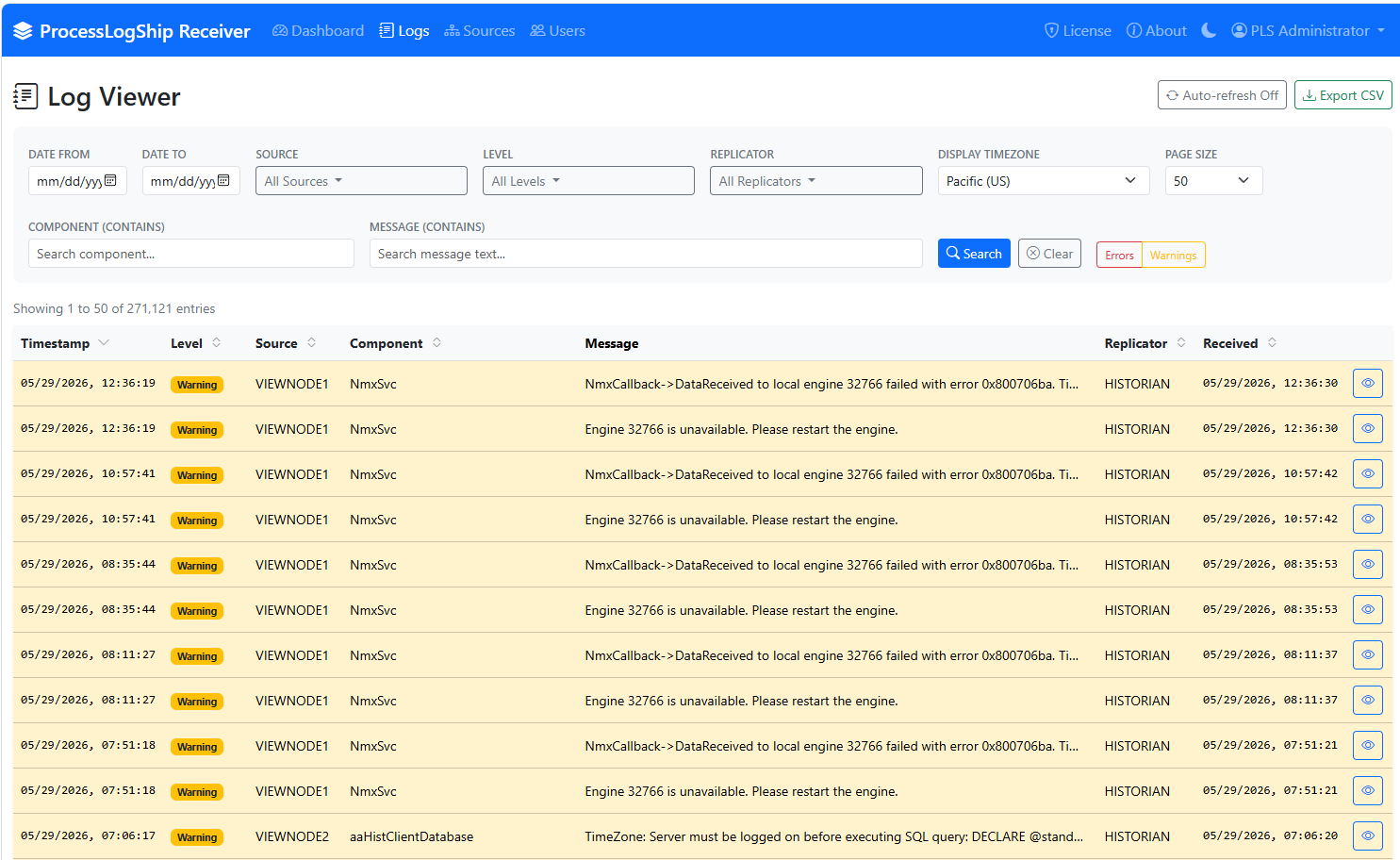The width and height of the screenshot is (1400, 860).
Task: Toggle Auto-refresh Off button
Action: (x=1222, y=95)
